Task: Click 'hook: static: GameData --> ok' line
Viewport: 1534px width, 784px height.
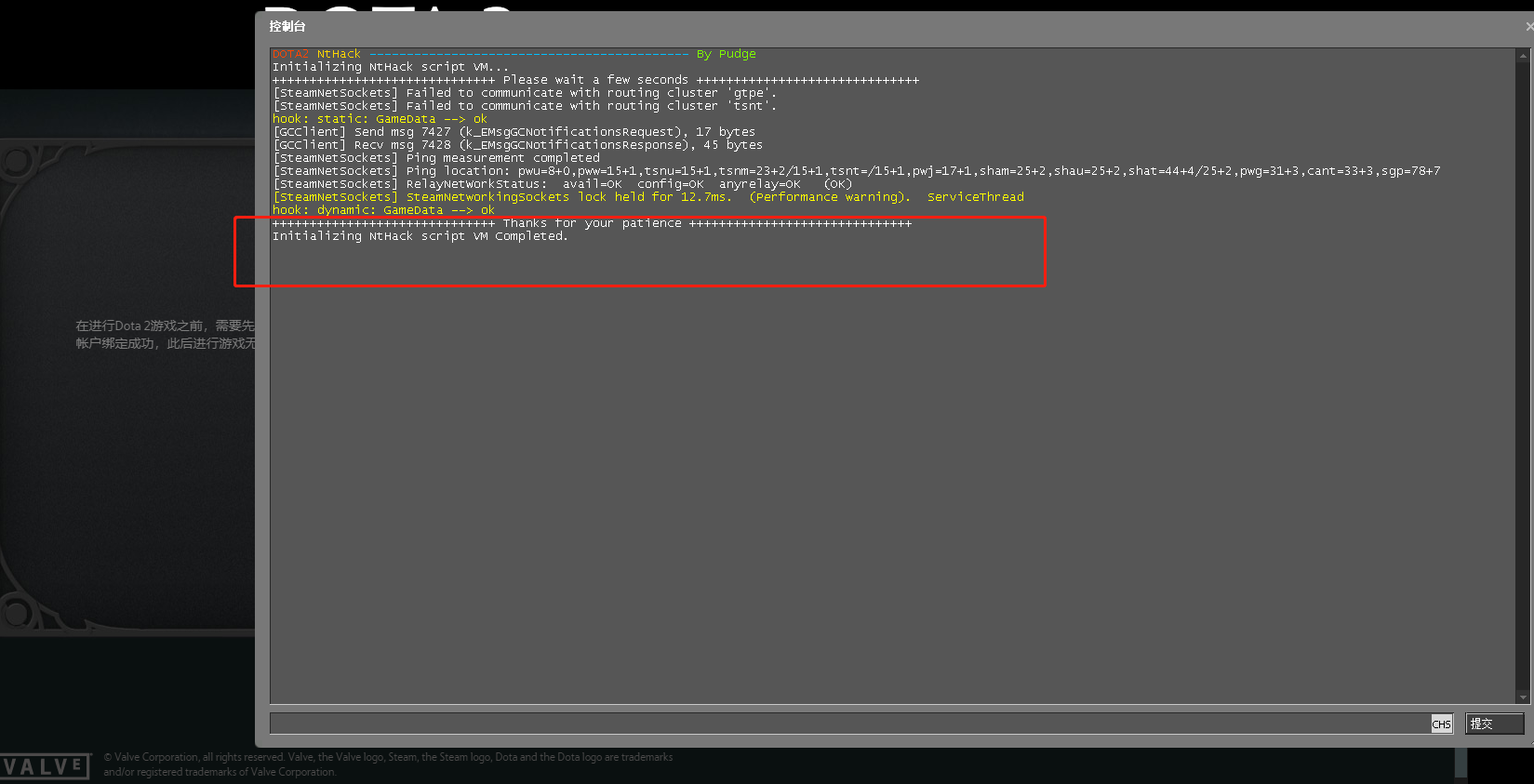Action: click(380, 119)
